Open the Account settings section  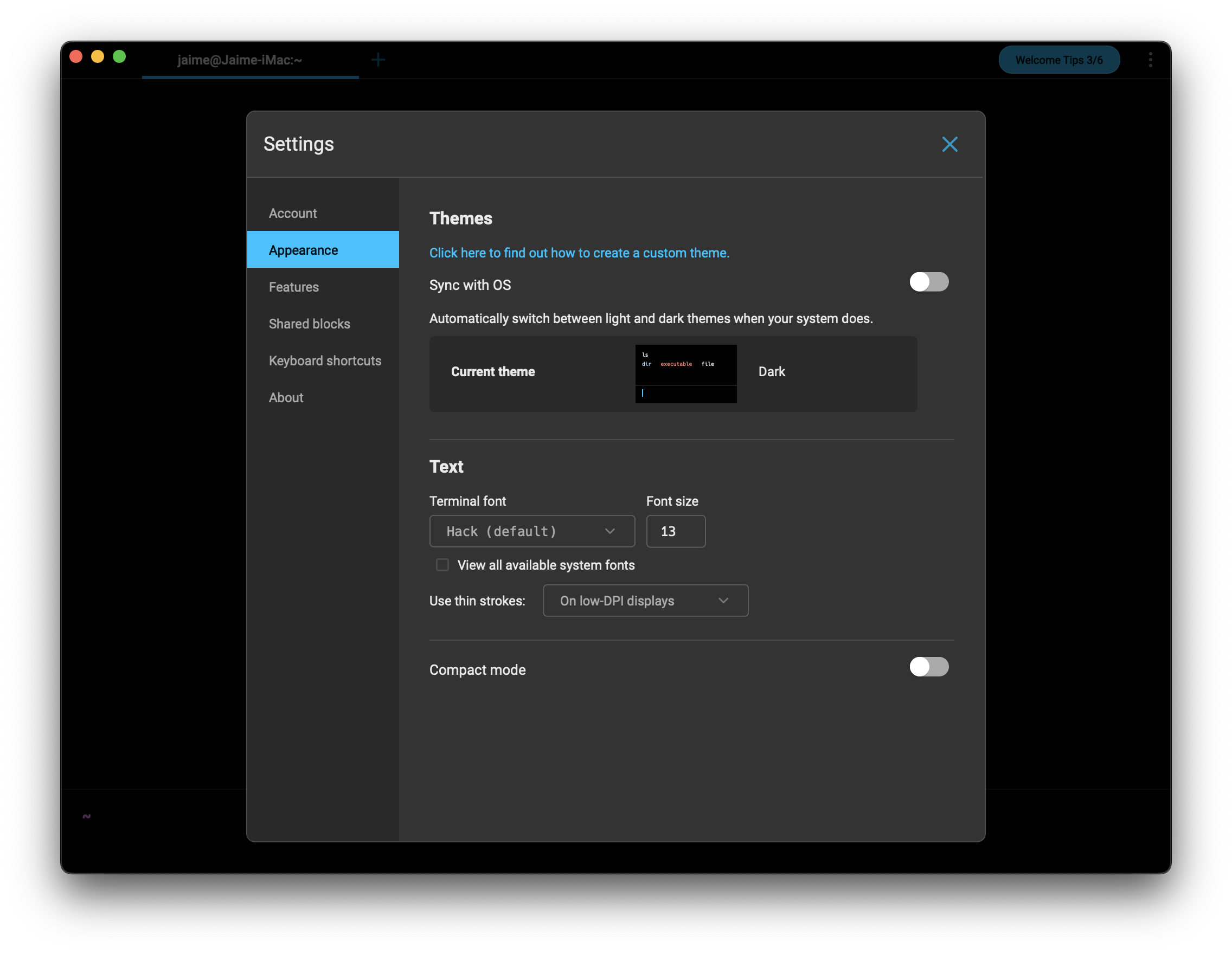pyautogui.click(x=293, y=213)
